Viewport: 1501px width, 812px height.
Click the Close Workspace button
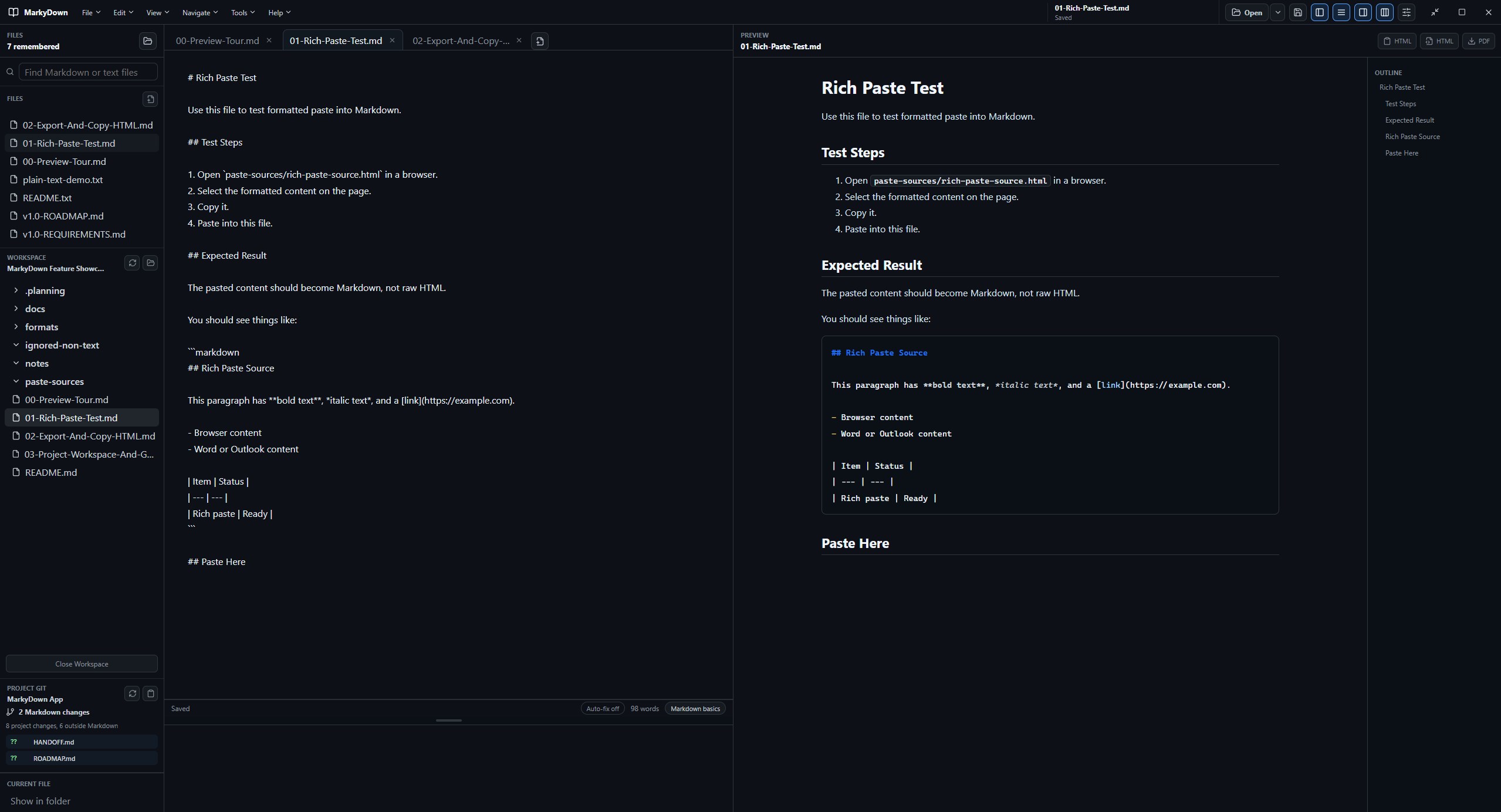82,664
